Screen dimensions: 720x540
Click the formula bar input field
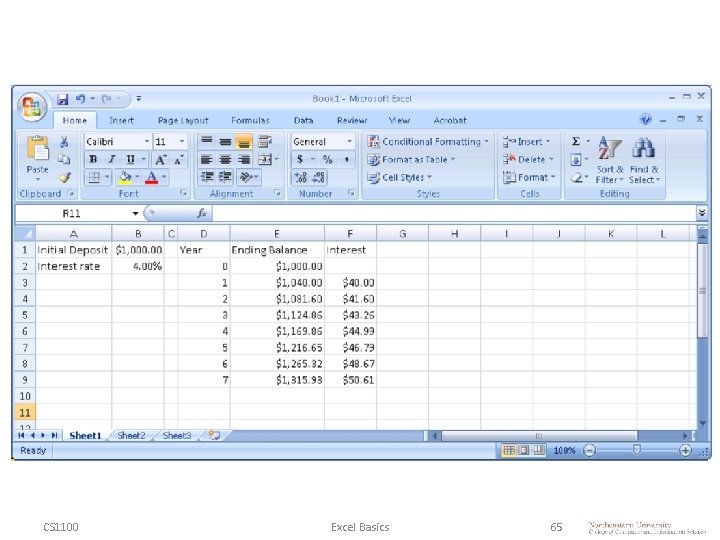click(x=454, y=213)
